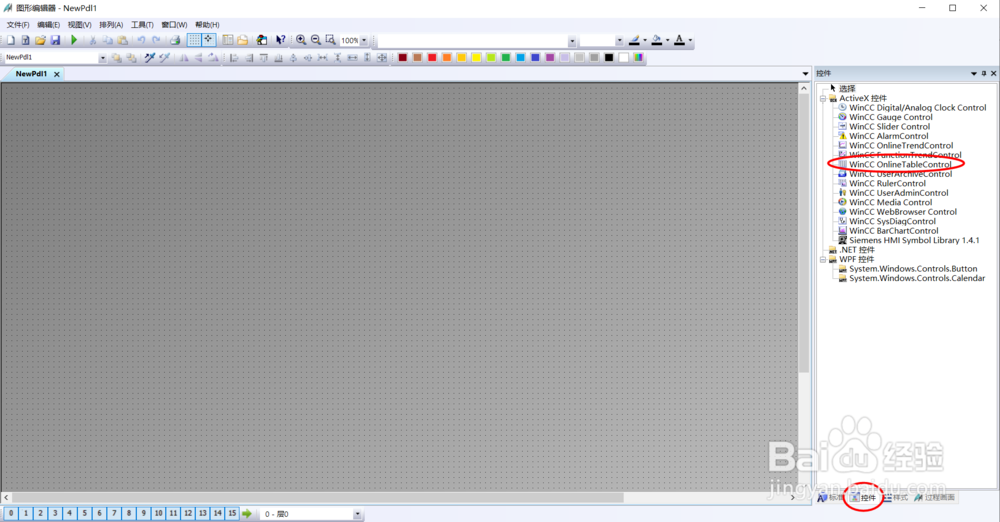Open the 文件(F) menu
Viewport: 1000px width, 522px height.
pos(18,25)
